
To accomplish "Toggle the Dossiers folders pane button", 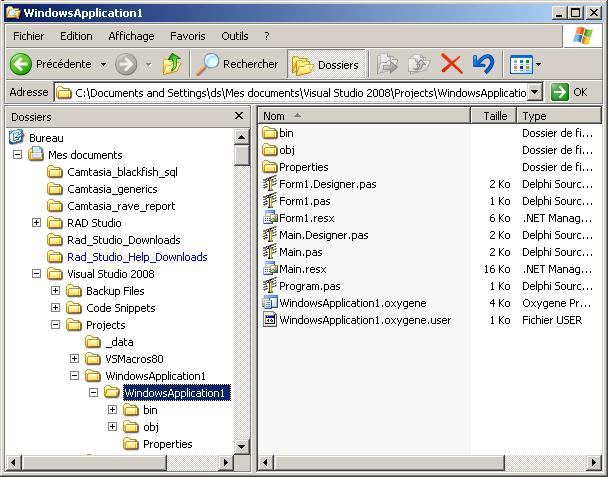I will pyautogui.click(x=326, y=64).
